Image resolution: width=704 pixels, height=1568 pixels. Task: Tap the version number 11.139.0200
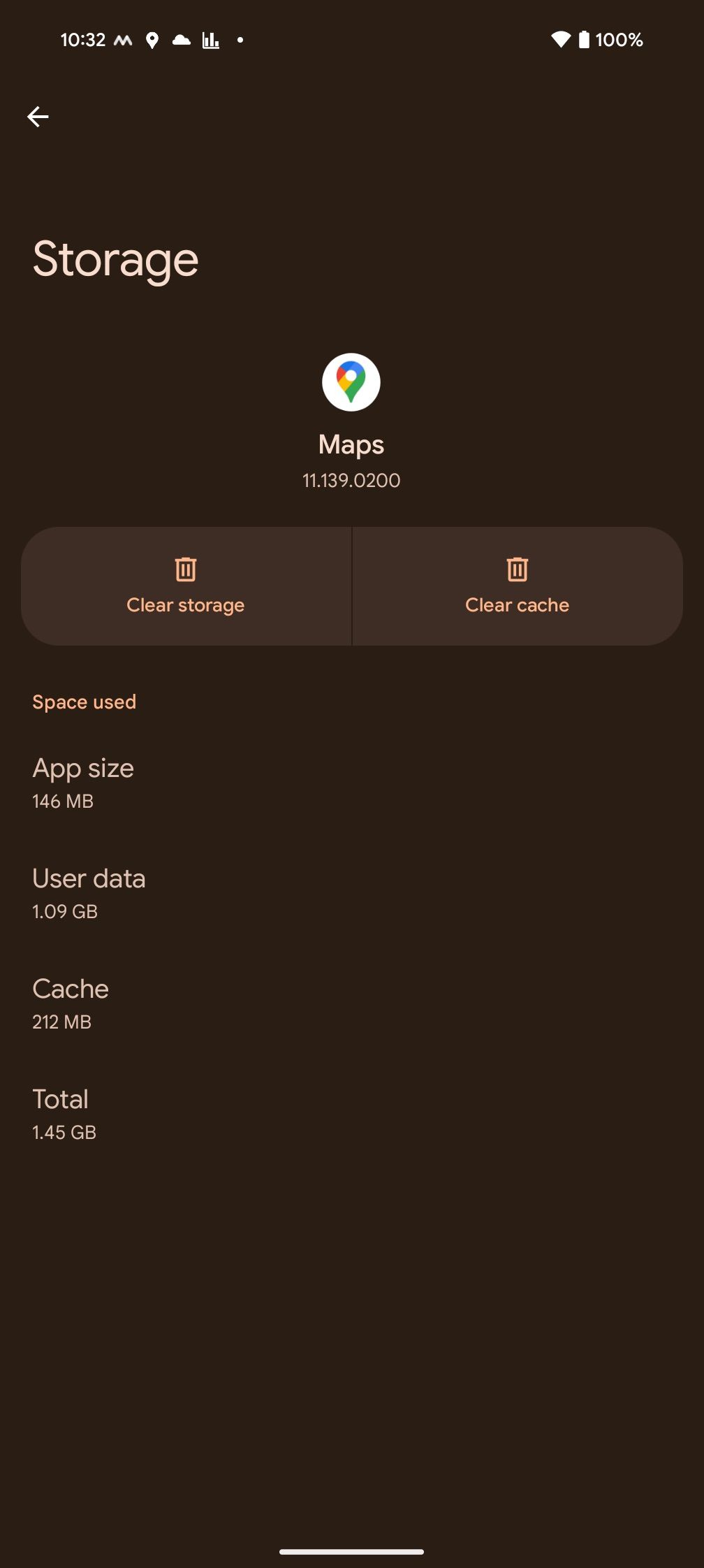point(351,480)
